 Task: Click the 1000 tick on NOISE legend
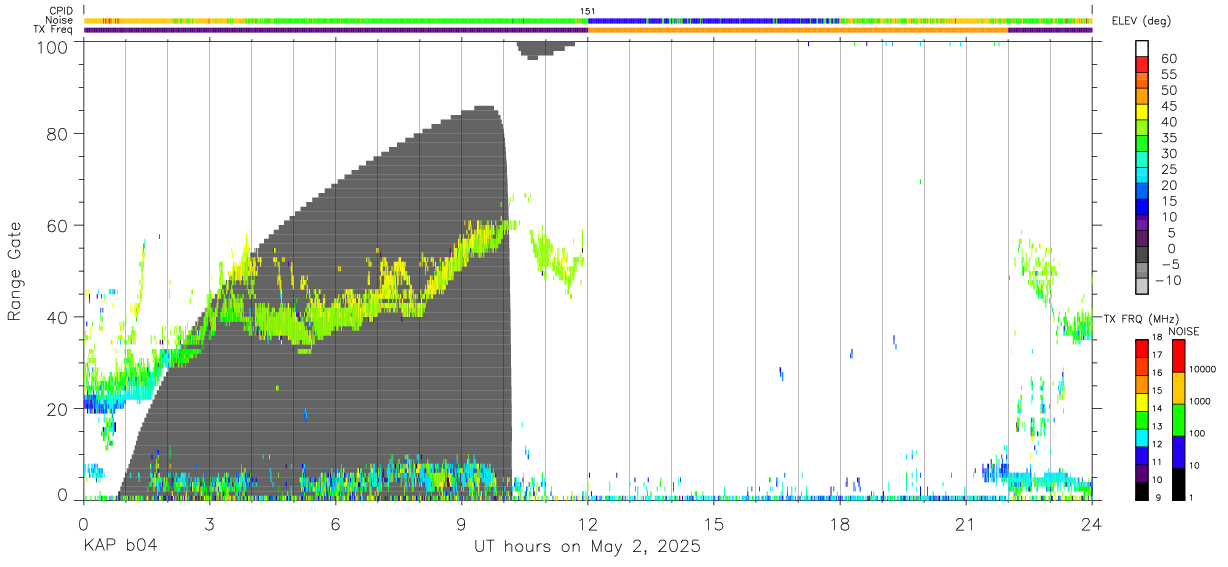click(x=1201, y=401)
